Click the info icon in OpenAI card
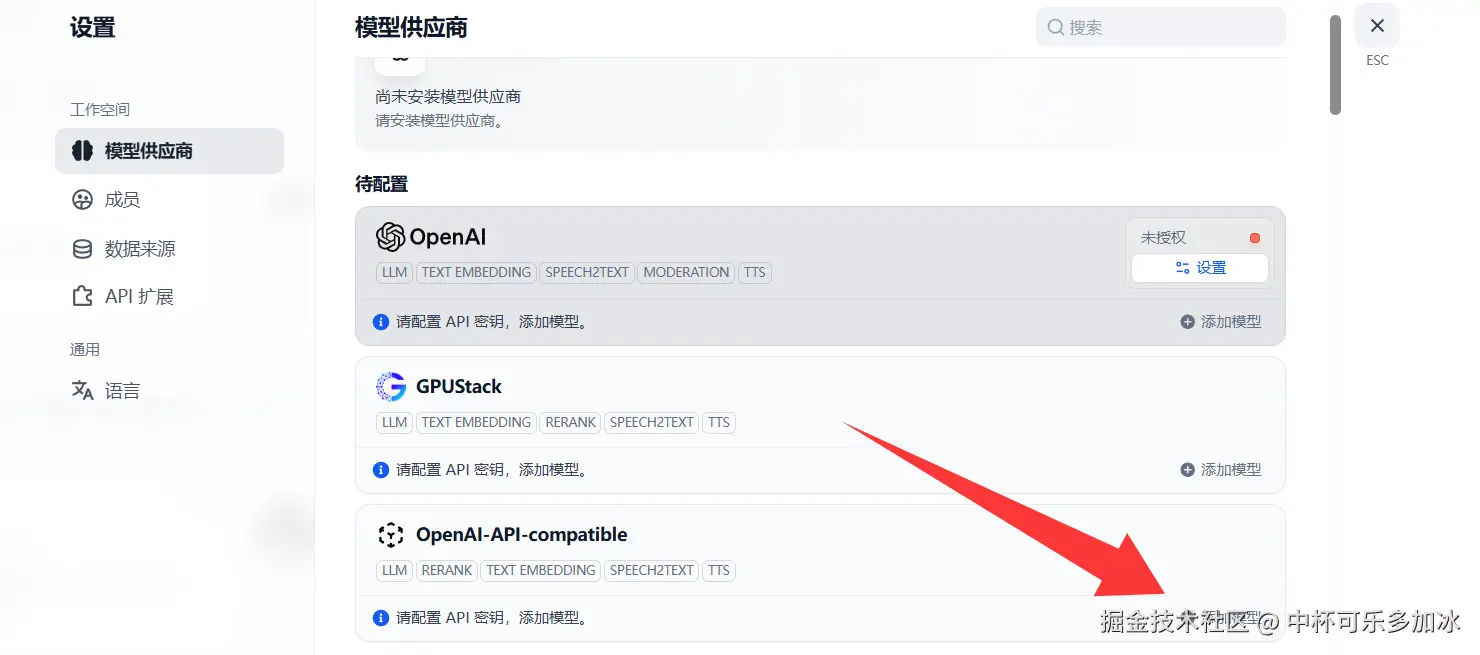 pos(381,322)
